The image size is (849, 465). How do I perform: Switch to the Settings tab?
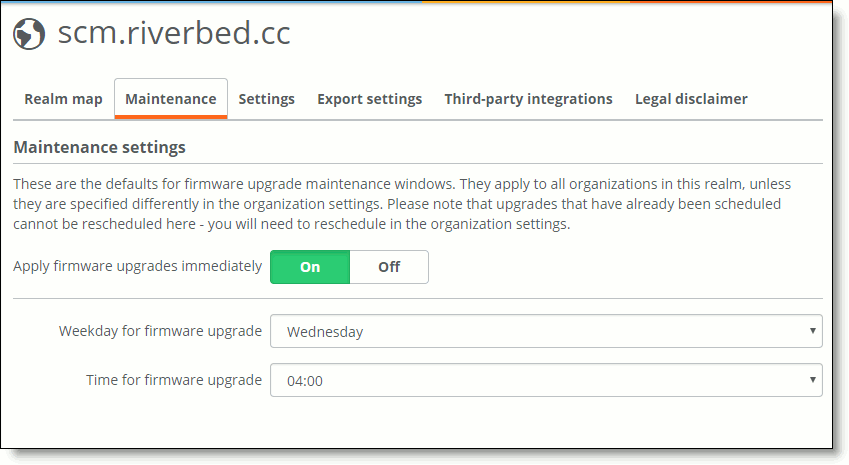(x=266, y=99)
